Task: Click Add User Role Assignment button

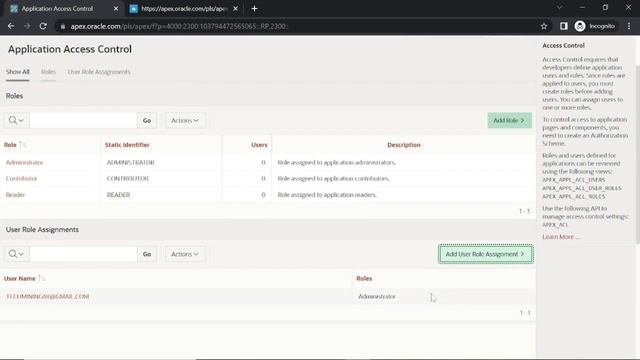Action: coord(485,254)
